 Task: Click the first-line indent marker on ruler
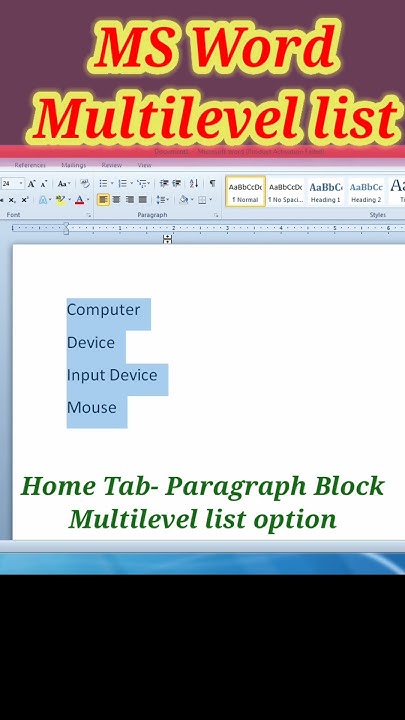[x=66, y=225]
